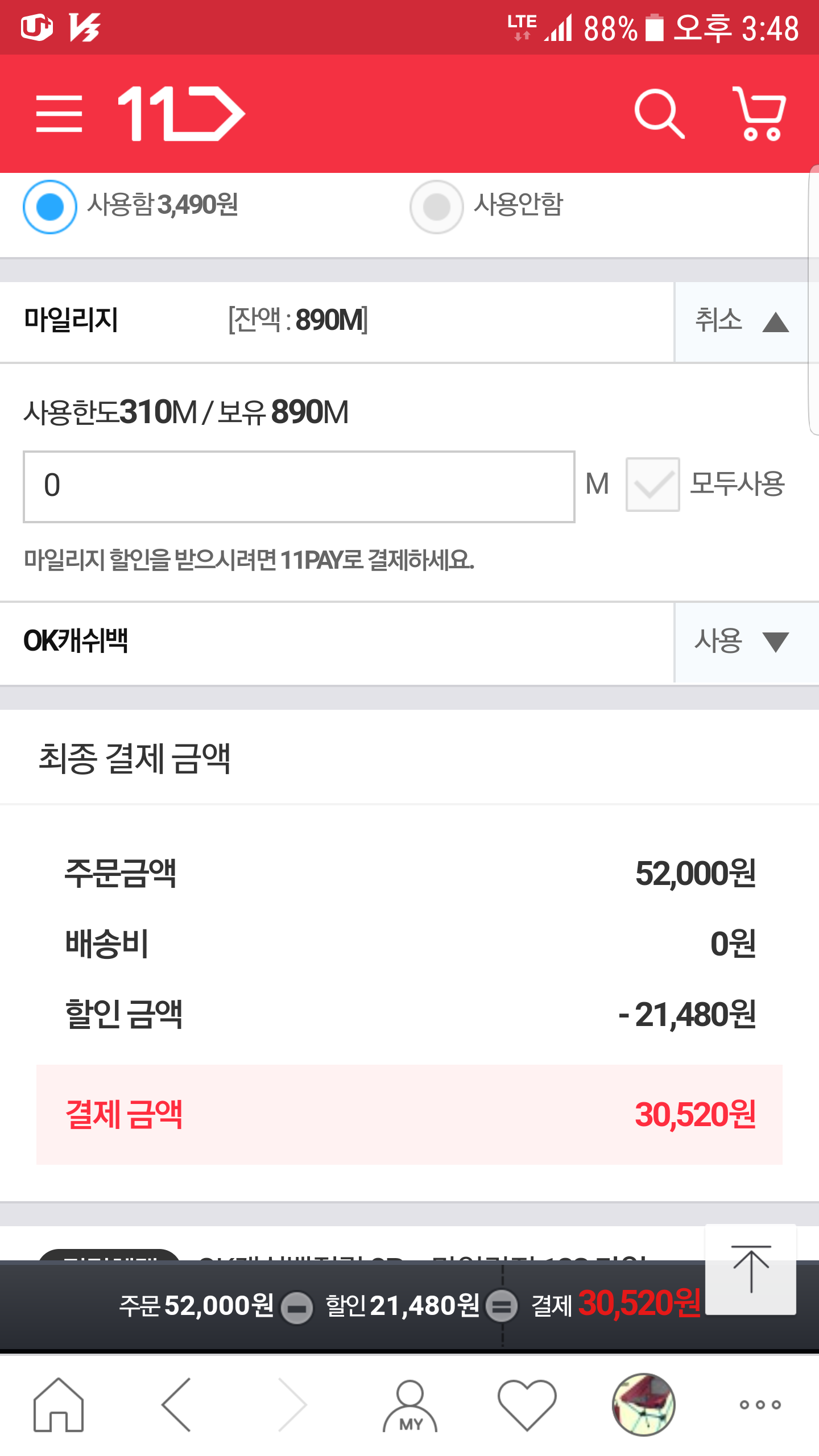Open the three-dot more menu
Viewport: 819px width, 1456px height.
click(x=760, y=1404)
